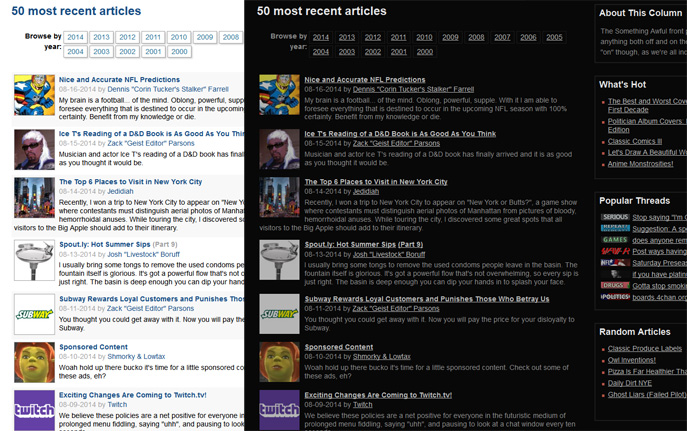The width and height of the screenshot is (687, 431).
Task: Open NFL comic thumbnail in dark panel
Action: coord(279,95)
